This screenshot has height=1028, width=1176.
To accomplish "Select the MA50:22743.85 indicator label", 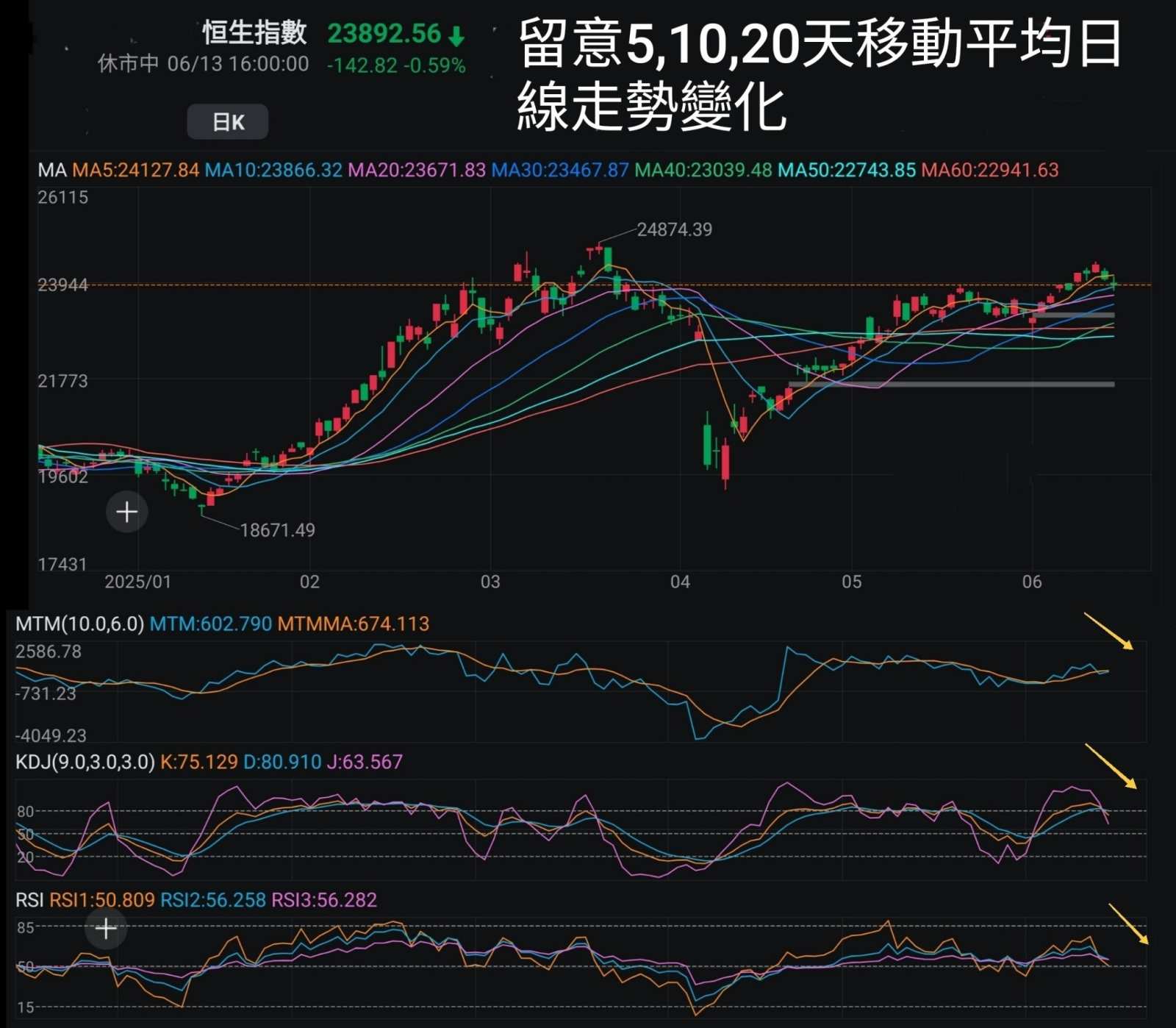I will click(x=847, y=170).
